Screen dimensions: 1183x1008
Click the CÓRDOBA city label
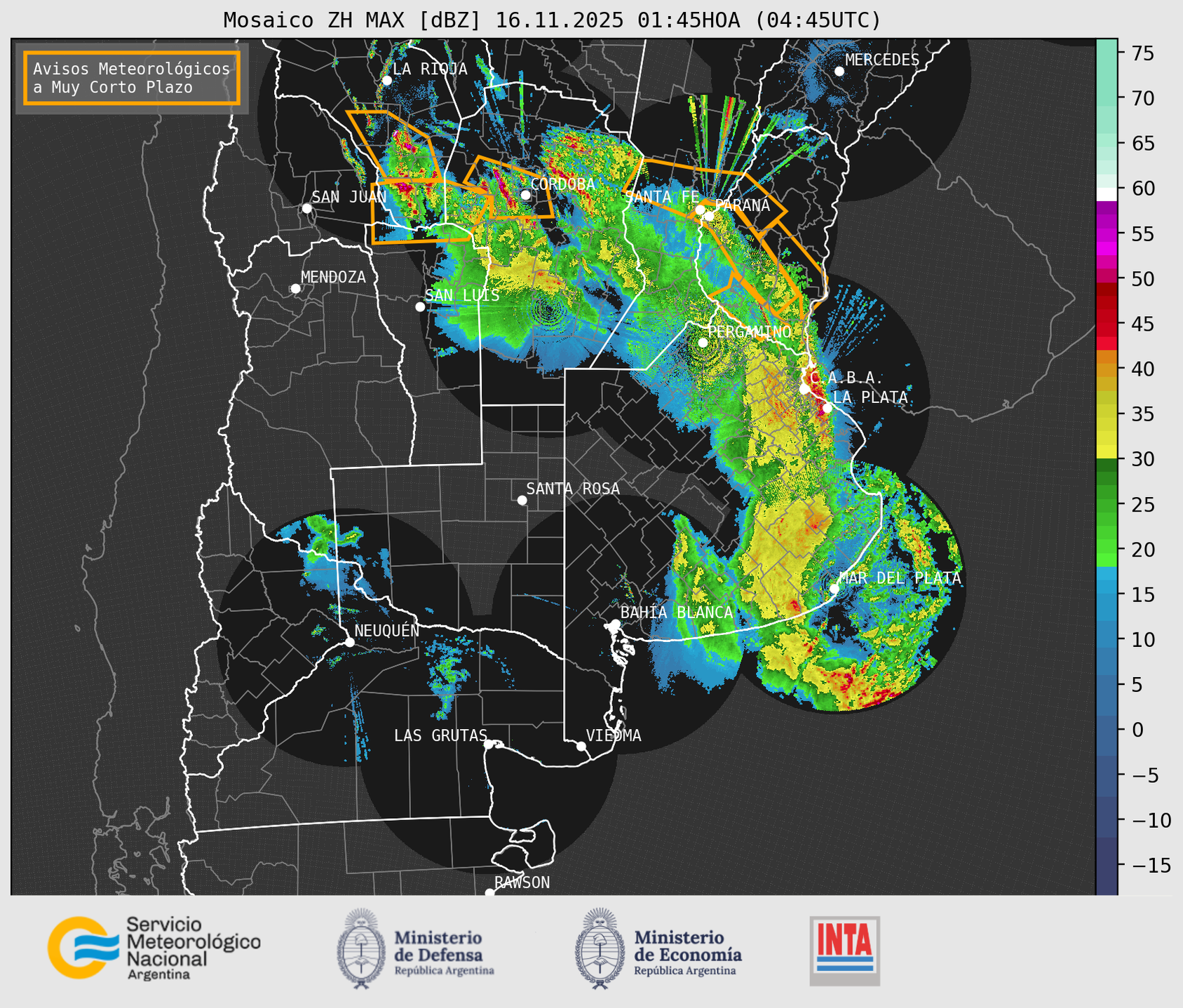pos(562,184)
